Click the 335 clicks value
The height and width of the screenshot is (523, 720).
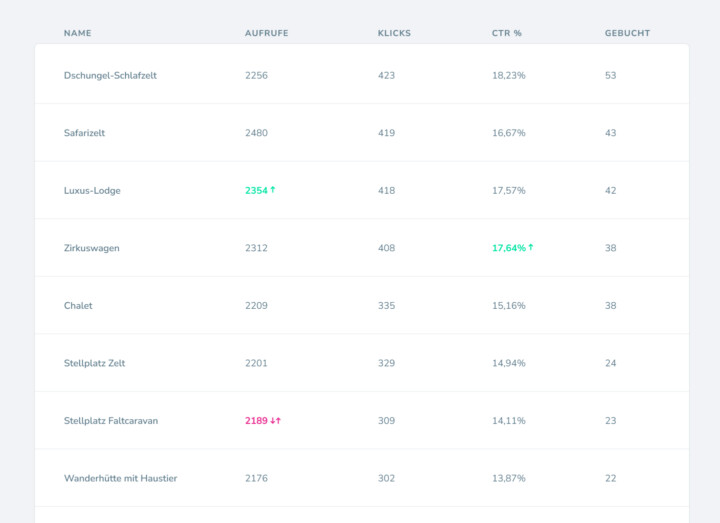(386, 306)
